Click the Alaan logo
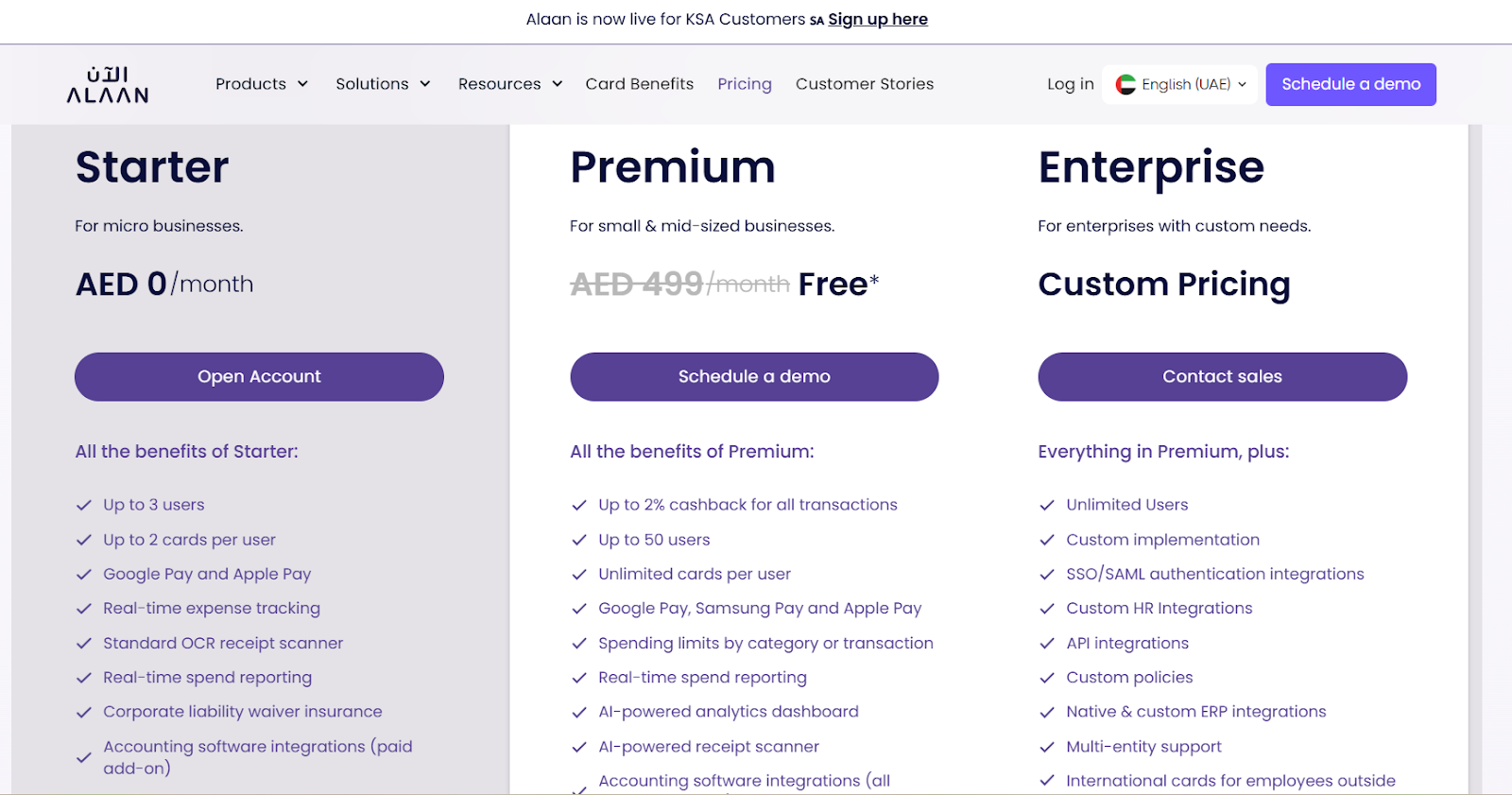The height and width of the screenshot is (795, 1512). (x=108, y=84)
